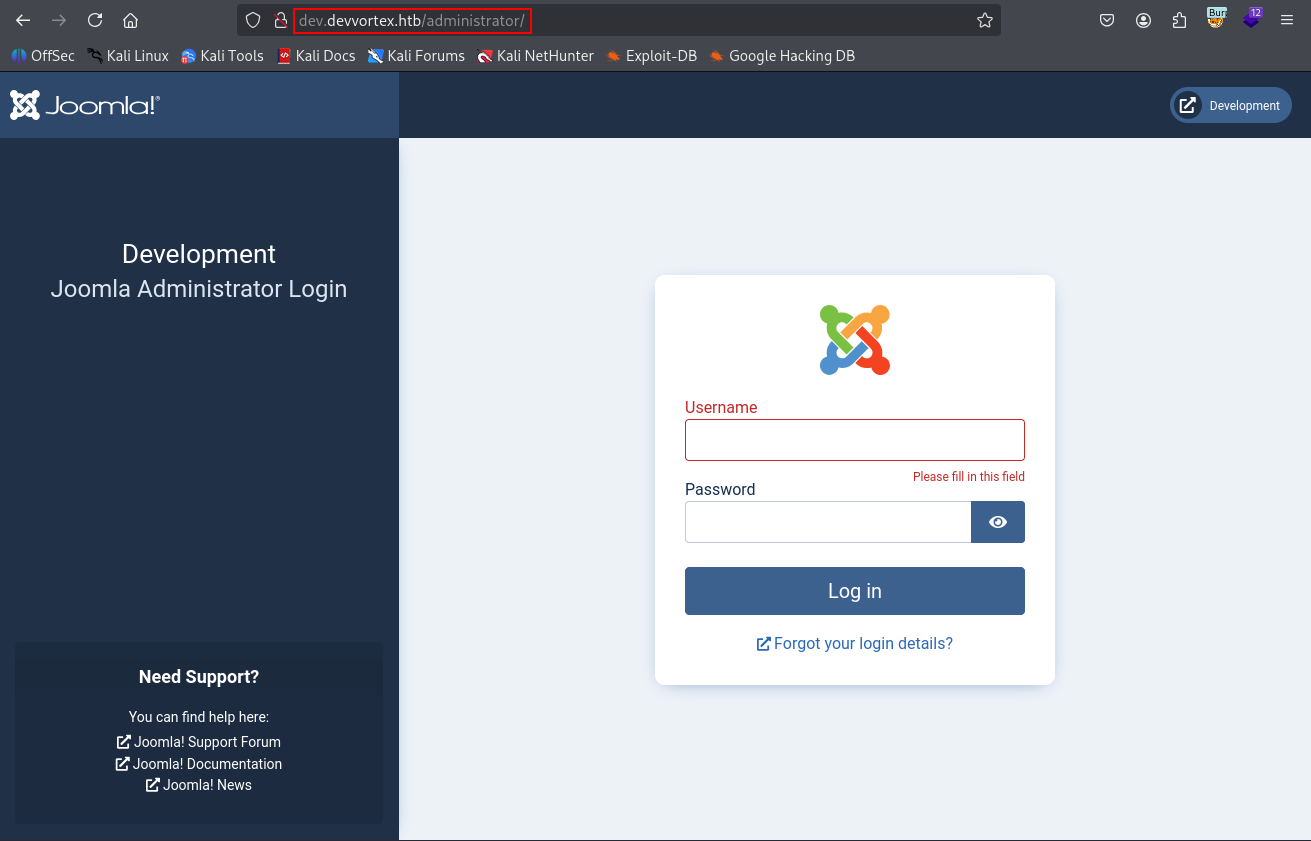
Task: Bookmark this page with the star icon
Action: point(985,20)
